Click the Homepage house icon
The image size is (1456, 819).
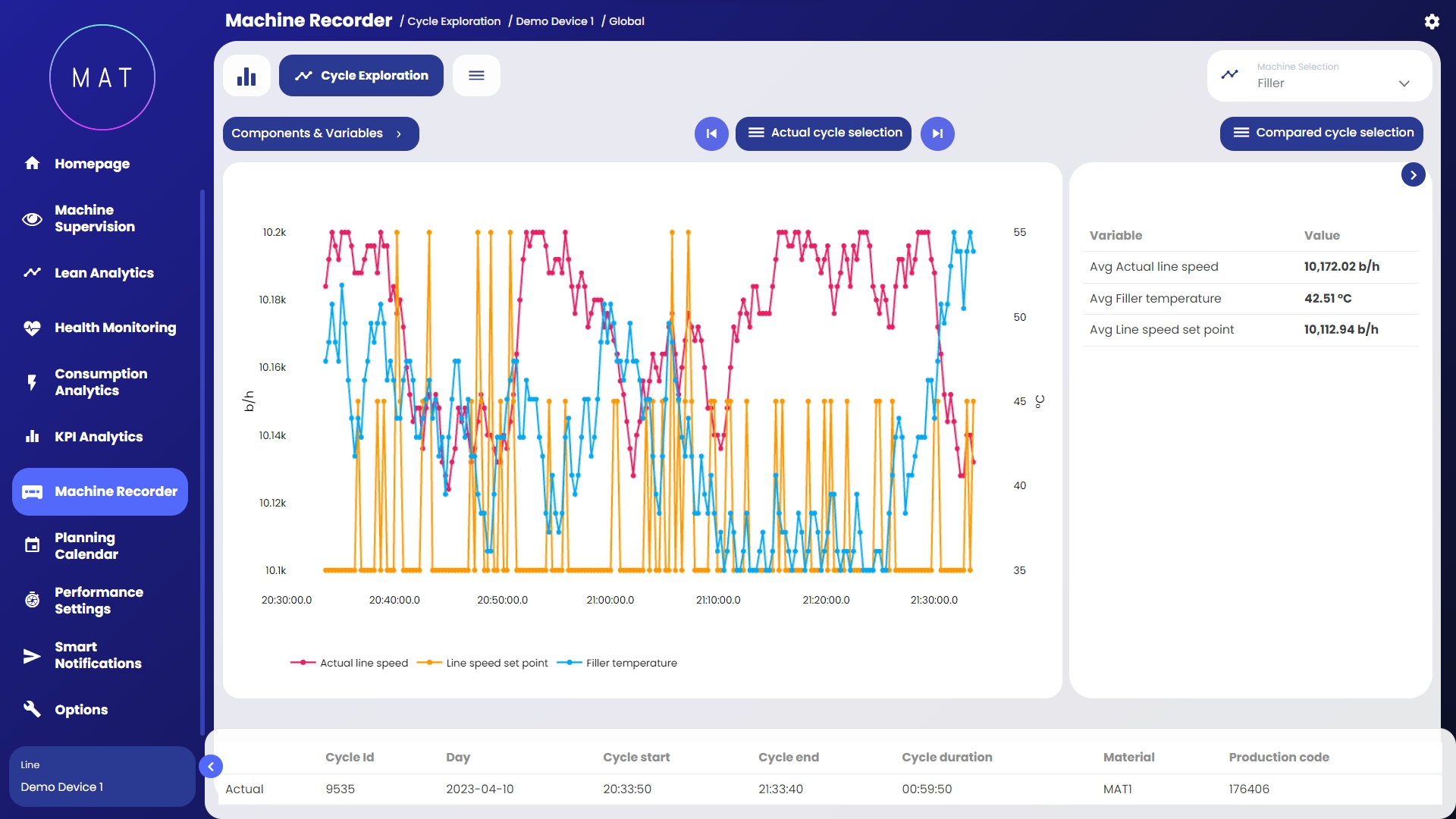pyautogui.click(x=32, y=163)
